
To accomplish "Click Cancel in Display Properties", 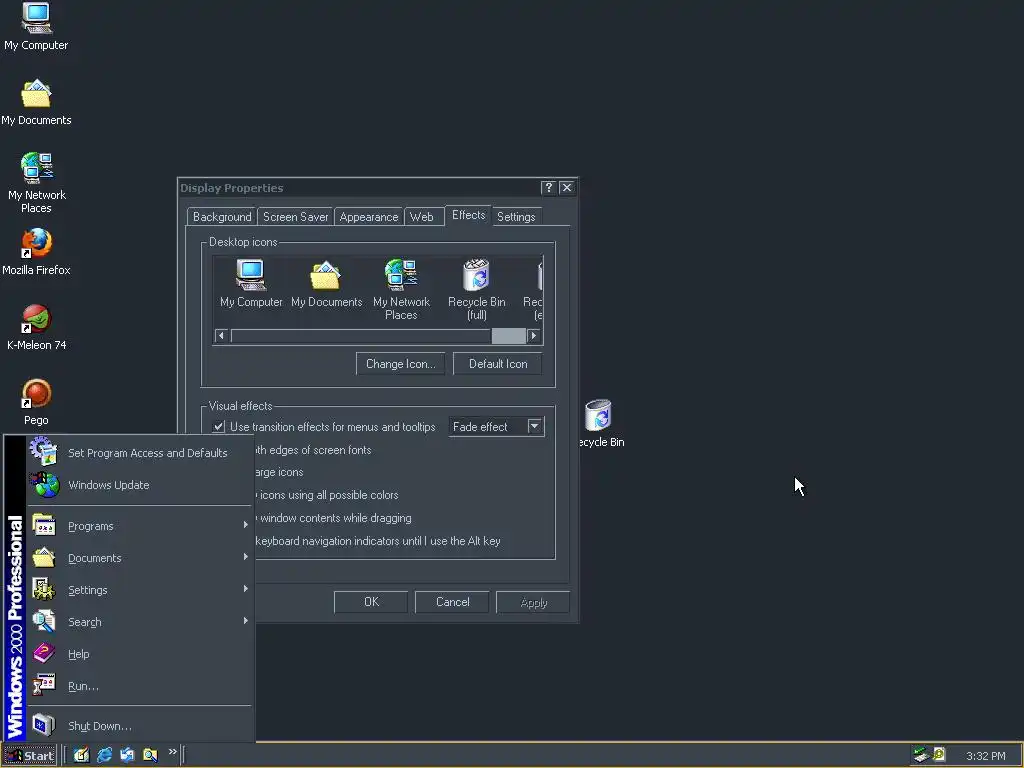I will point(452,602).
